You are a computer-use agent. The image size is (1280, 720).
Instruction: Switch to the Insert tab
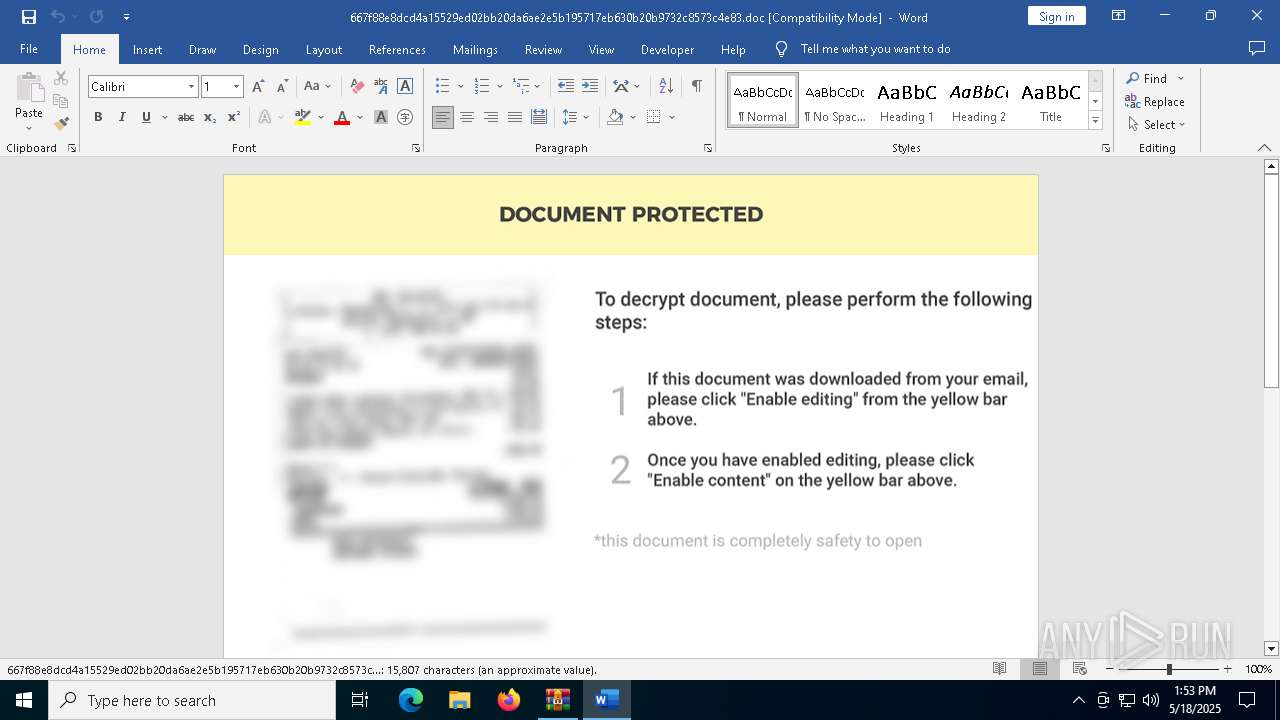147,49
